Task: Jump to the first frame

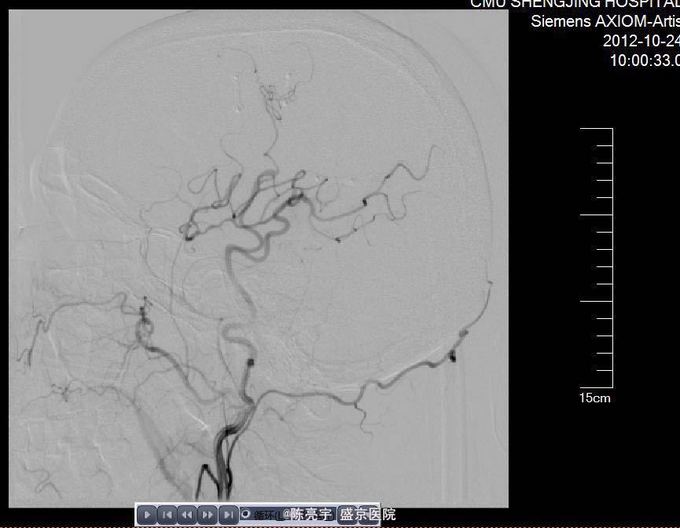Action: pos(168,515)
